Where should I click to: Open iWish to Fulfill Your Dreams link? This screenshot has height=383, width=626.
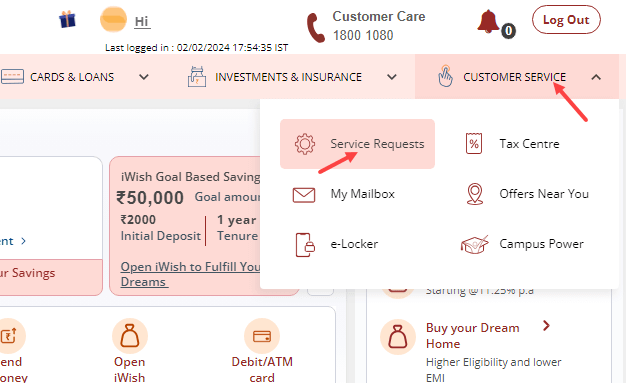click(191, 274)
